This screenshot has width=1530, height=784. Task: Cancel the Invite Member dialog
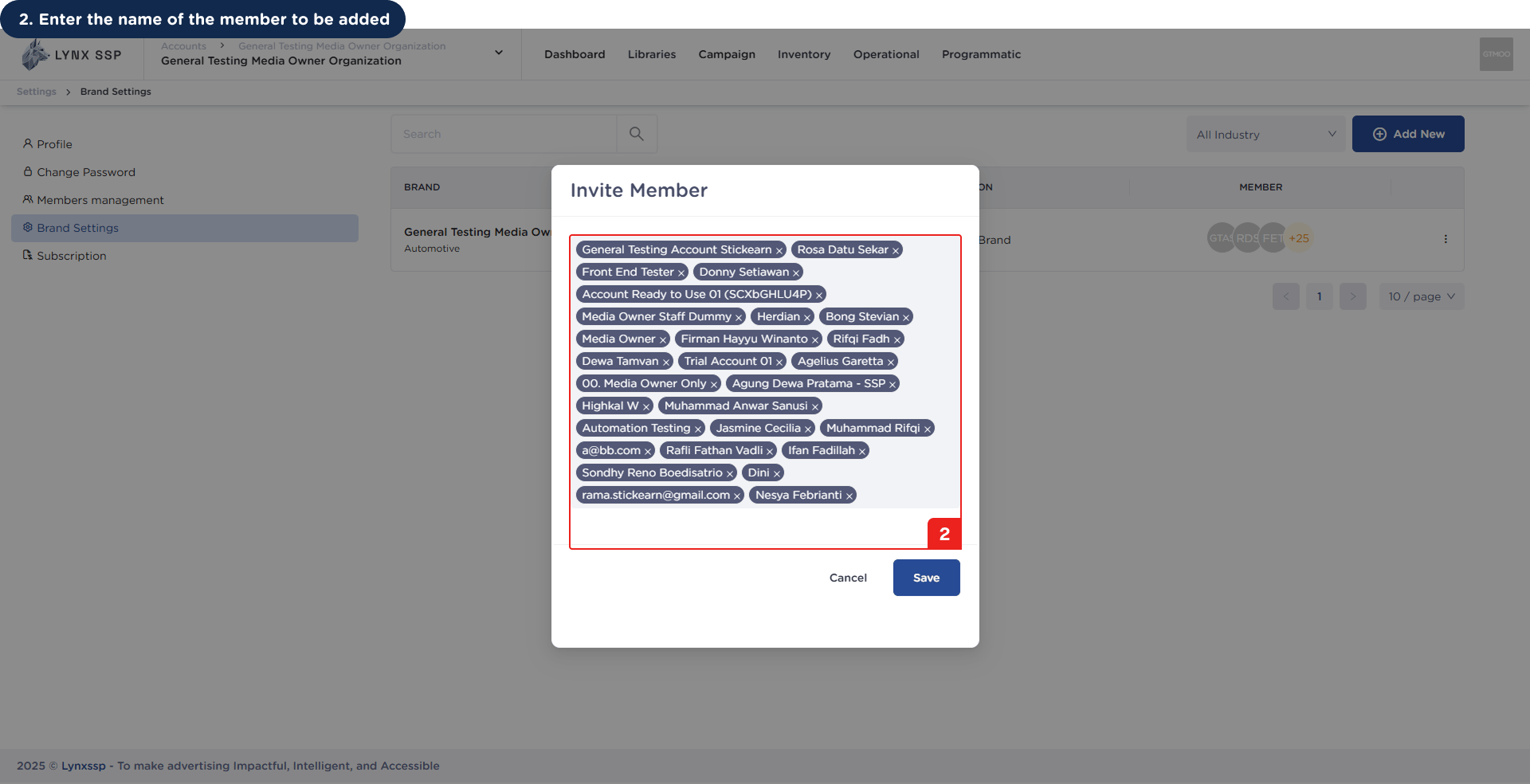coord(848,578)
